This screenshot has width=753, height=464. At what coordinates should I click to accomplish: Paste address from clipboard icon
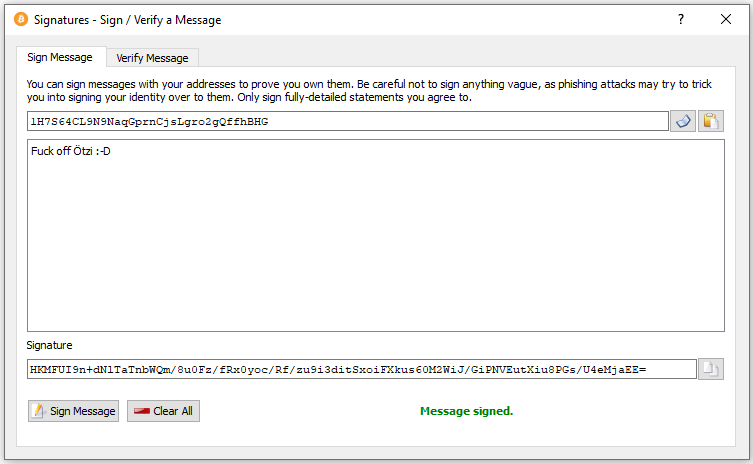click(x=710, y=121)
